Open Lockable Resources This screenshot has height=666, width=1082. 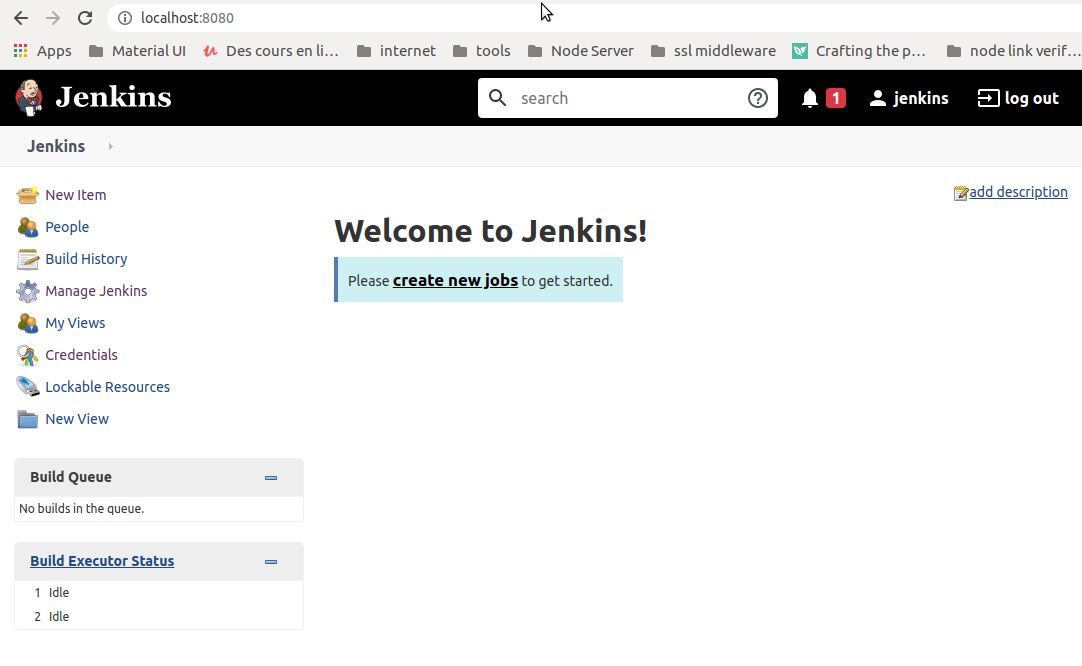coord(106,386)
